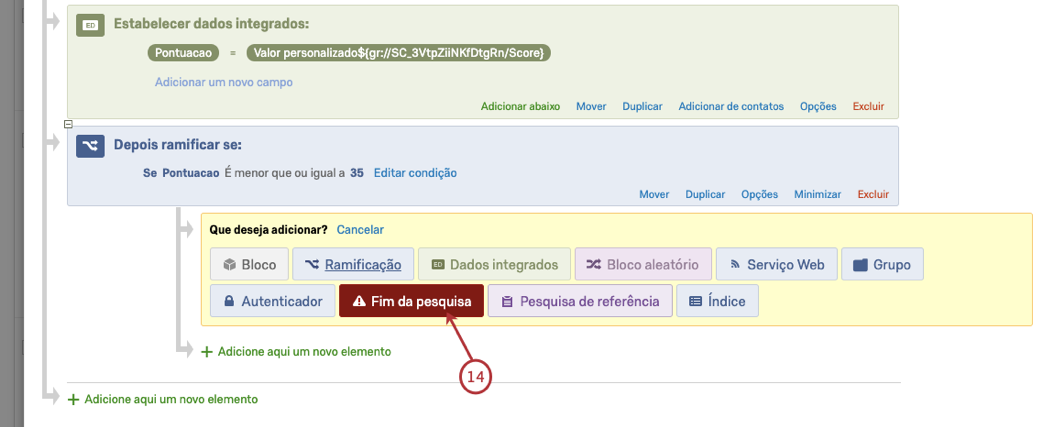Click Editar condição link

point(415,173)
